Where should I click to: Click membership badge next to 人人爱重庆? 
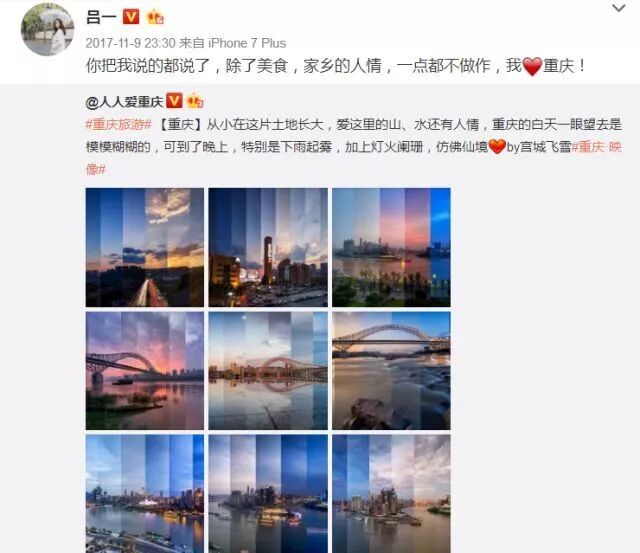[x=195, y=100]
